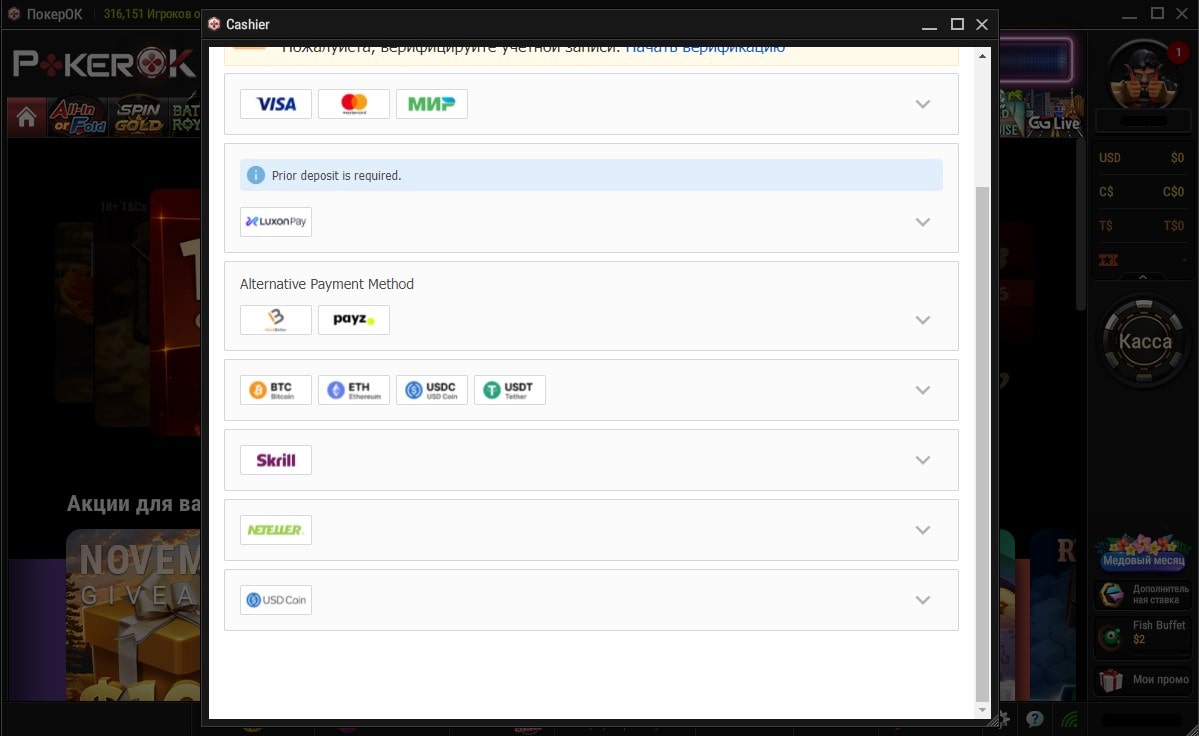This screenshot has width=1199, height=736.
Task: Click the Начать верификацию link
Action: coord(705,48)
